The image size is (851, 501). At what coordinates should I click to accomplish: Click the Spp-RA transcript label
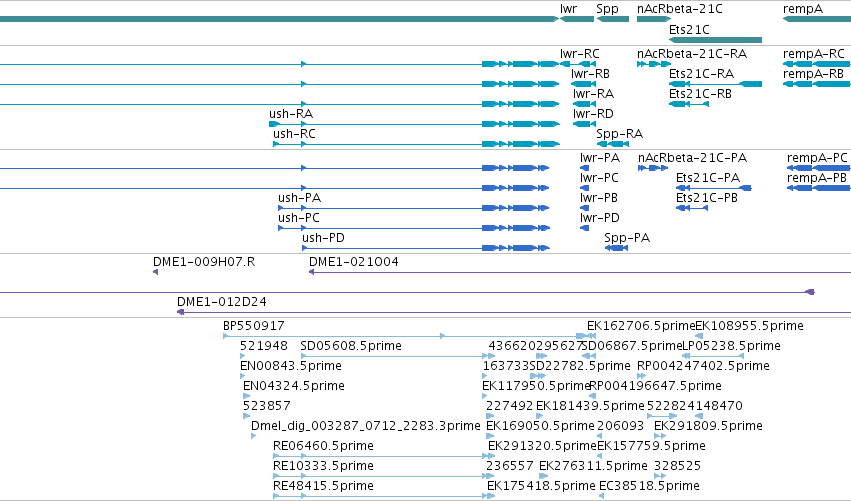[619, 134]
